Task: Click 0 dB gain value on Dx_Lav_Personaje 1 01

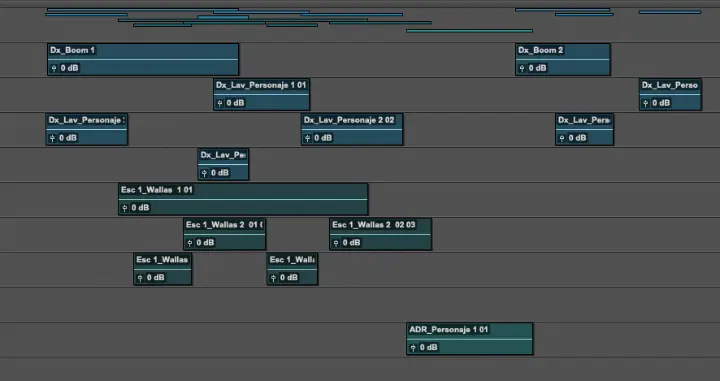Action: coord(235,103)
